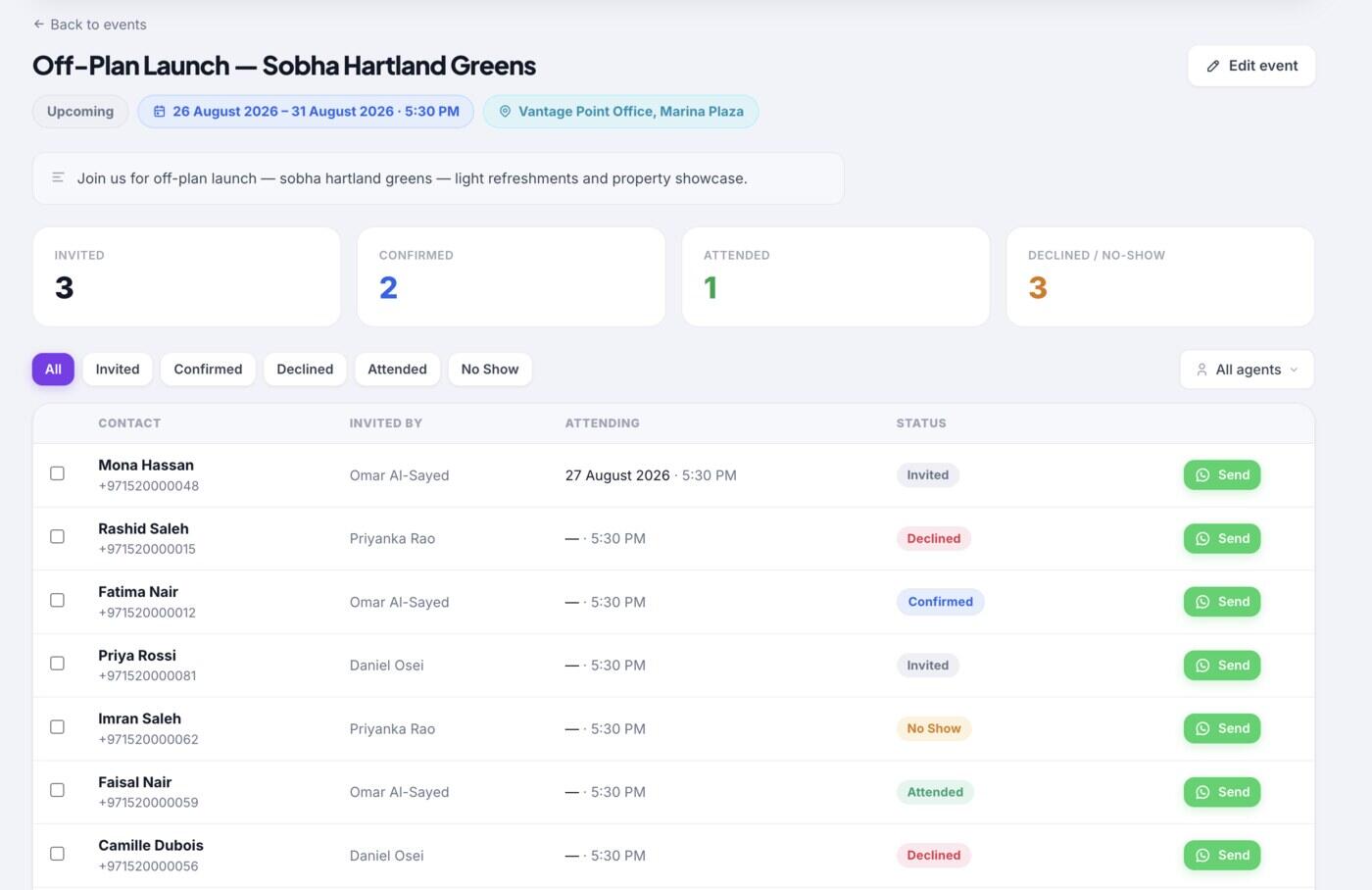Click the WhatsApp icon in Mona Hassan's row
The width and height of the screenshot is (1372, 890).
point(1202,475)
